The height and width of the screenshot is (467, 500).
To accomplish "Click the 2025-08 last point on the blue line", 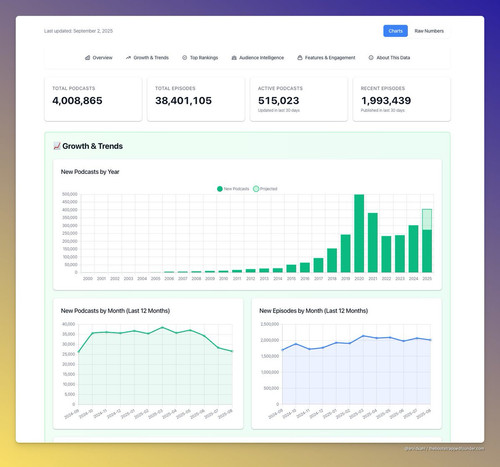I will click(430, 340).
